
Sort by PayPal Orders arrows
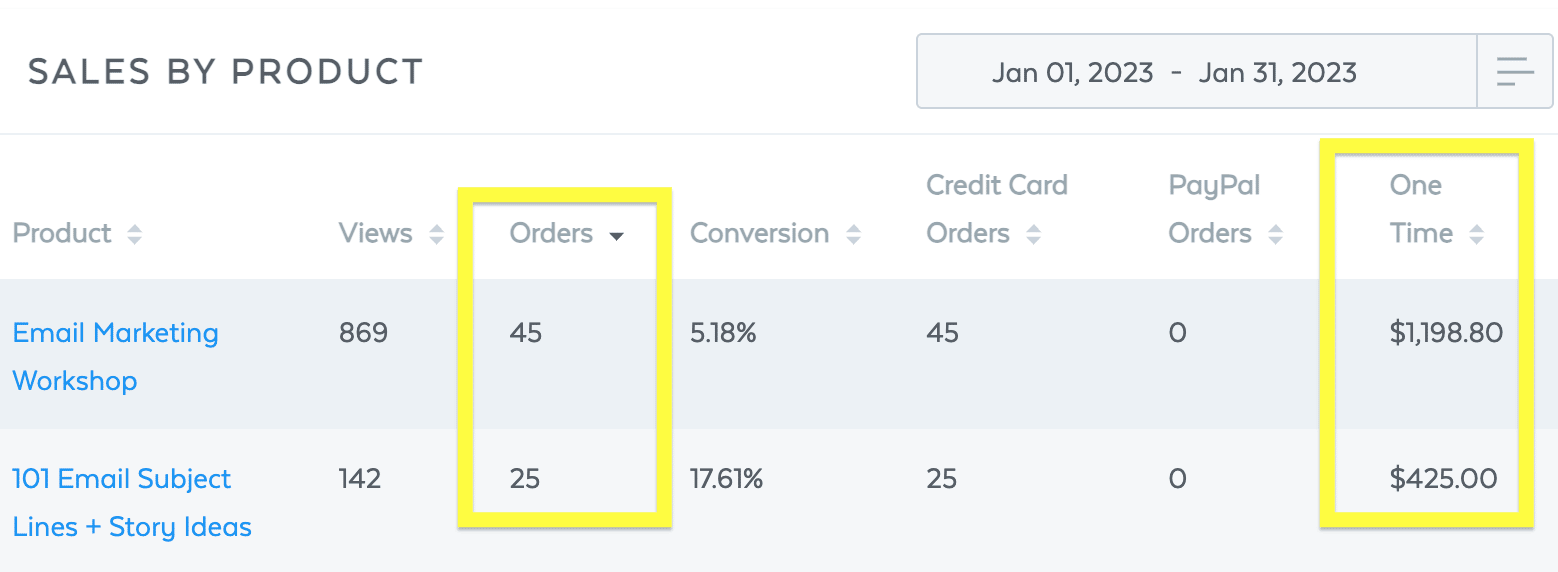1275,234
